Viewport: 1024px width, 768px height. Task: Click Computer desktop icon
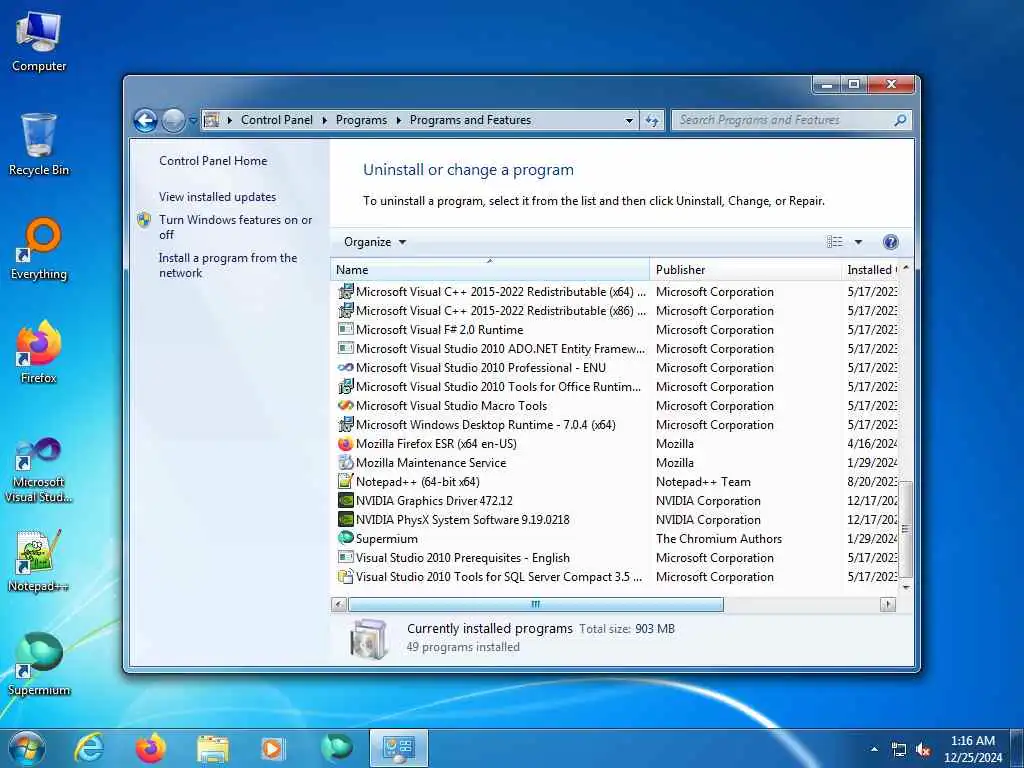click(39, 42)
